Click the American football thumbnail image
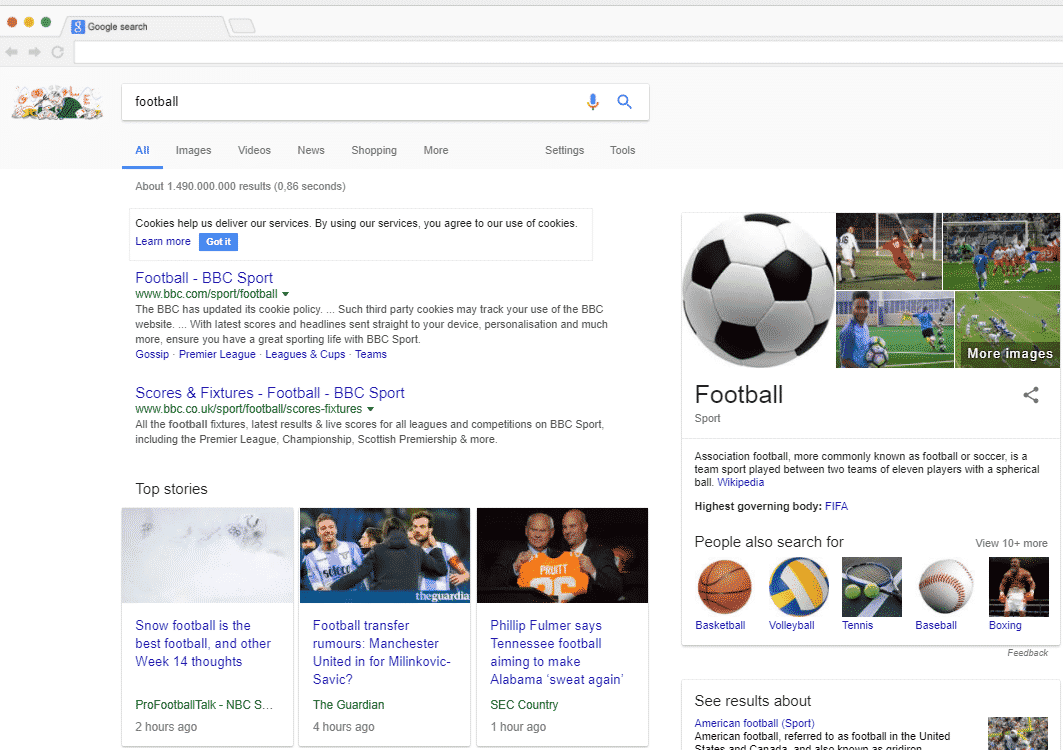Viewport: 1063px width, 750px height. point(1018,734)
